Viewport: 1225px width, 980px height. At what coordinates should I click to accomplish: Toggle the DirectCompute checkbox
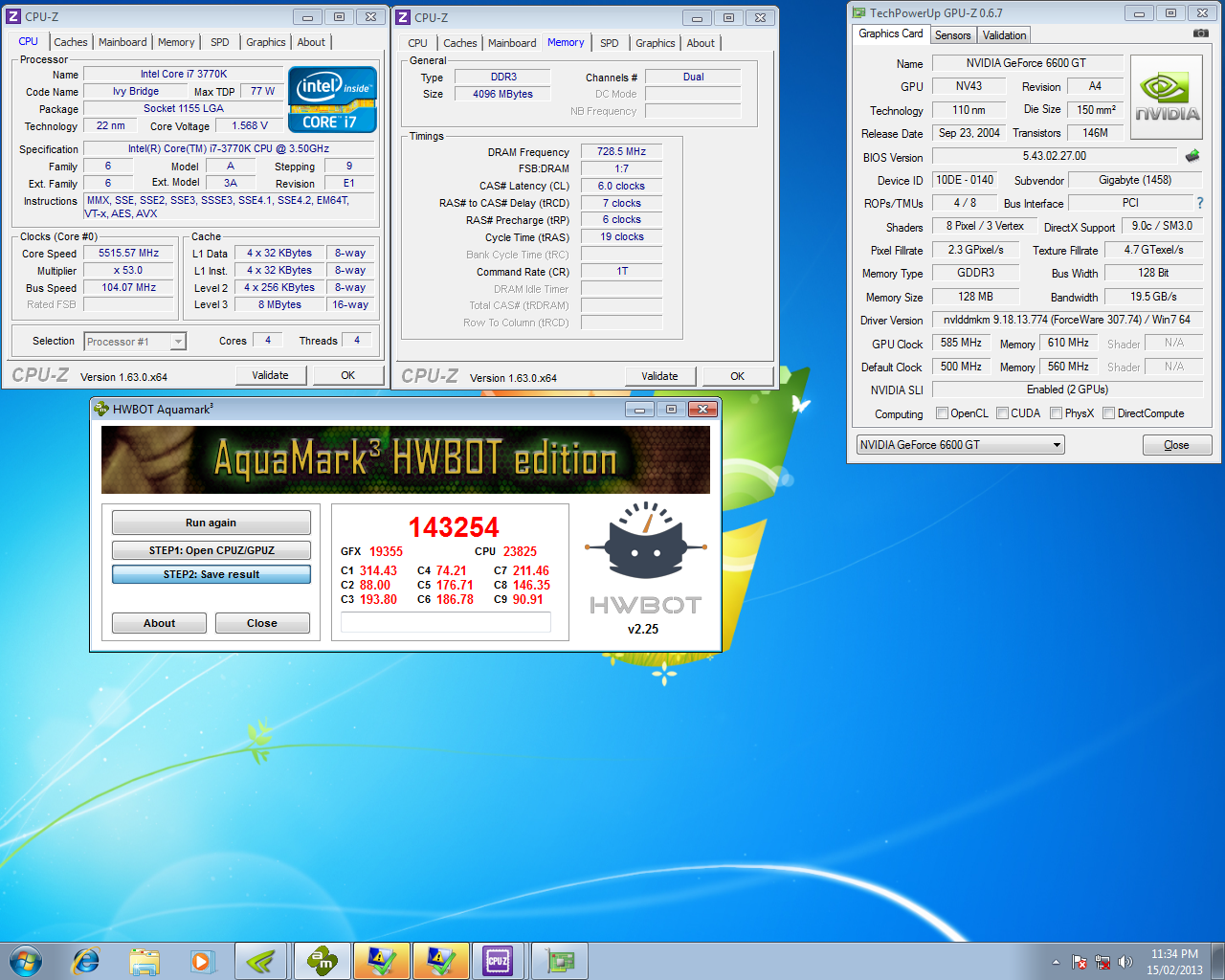[x=1108, y=413]
